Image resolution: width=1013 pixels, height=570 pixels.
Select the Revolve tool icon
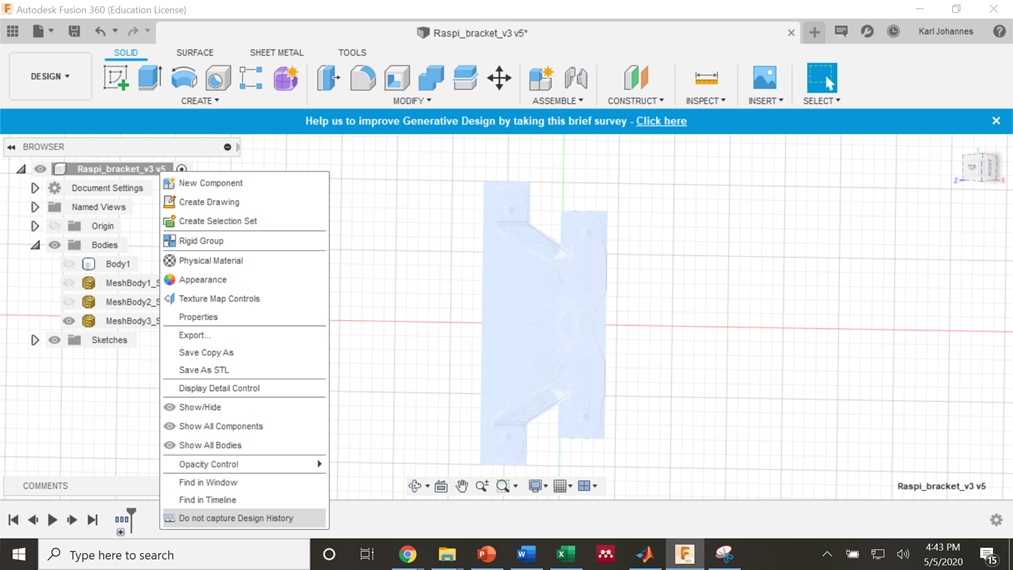coord(184,78)
